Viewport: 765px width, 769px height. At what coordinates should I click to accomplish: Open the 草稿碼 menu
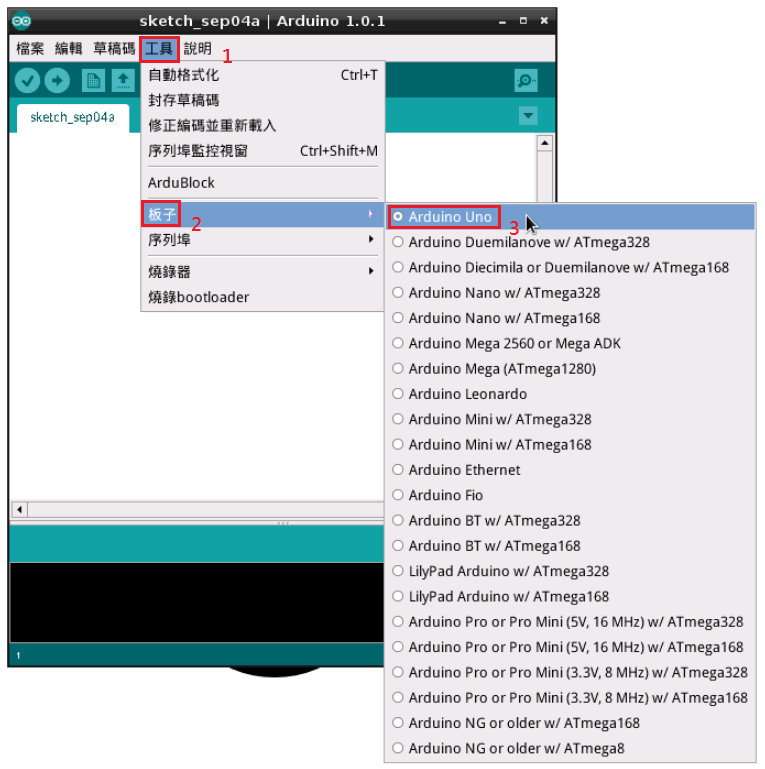114,49
